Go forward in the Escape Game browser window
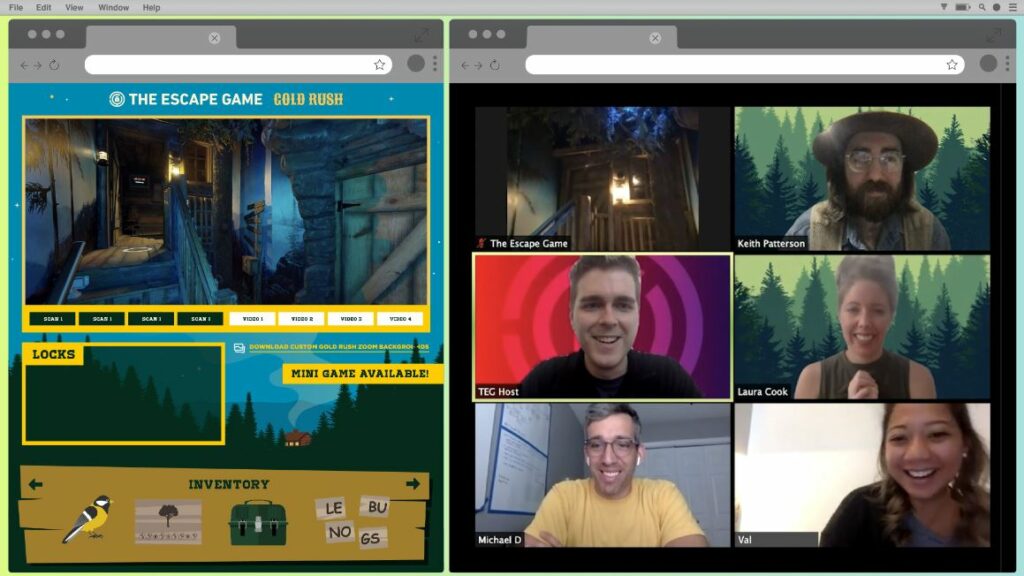This screenshot has height=576, width=1024. pyautogui.click(x=38, y=65)
